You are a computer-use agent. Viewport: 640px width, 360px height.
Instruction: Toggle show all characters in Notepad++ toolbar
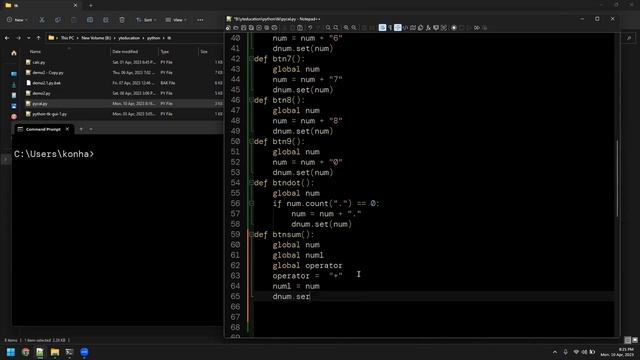pyautogui.click(x=390, y=28)
